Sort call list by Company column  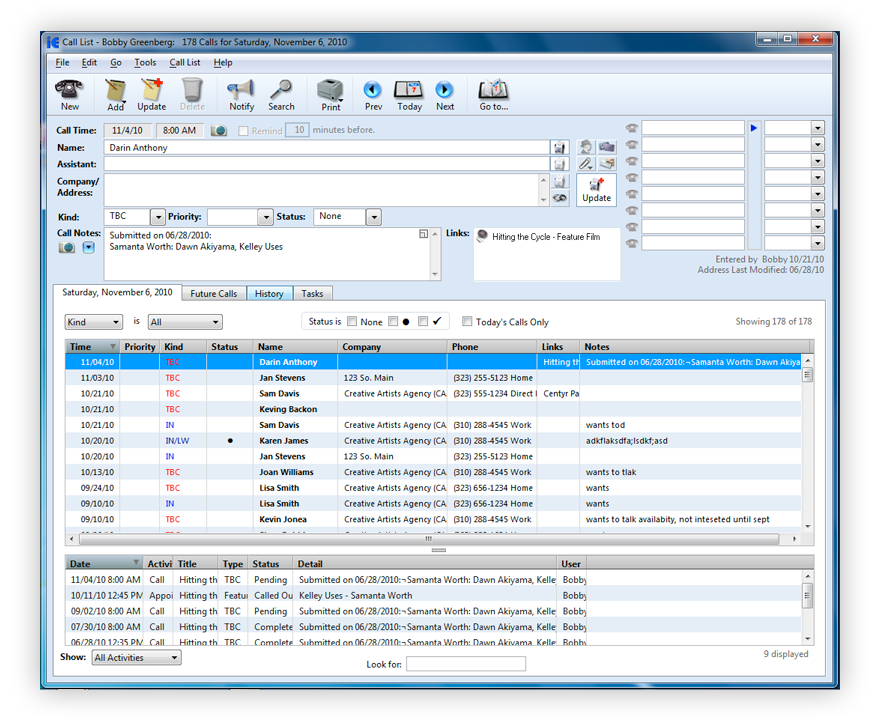point(392,347)
